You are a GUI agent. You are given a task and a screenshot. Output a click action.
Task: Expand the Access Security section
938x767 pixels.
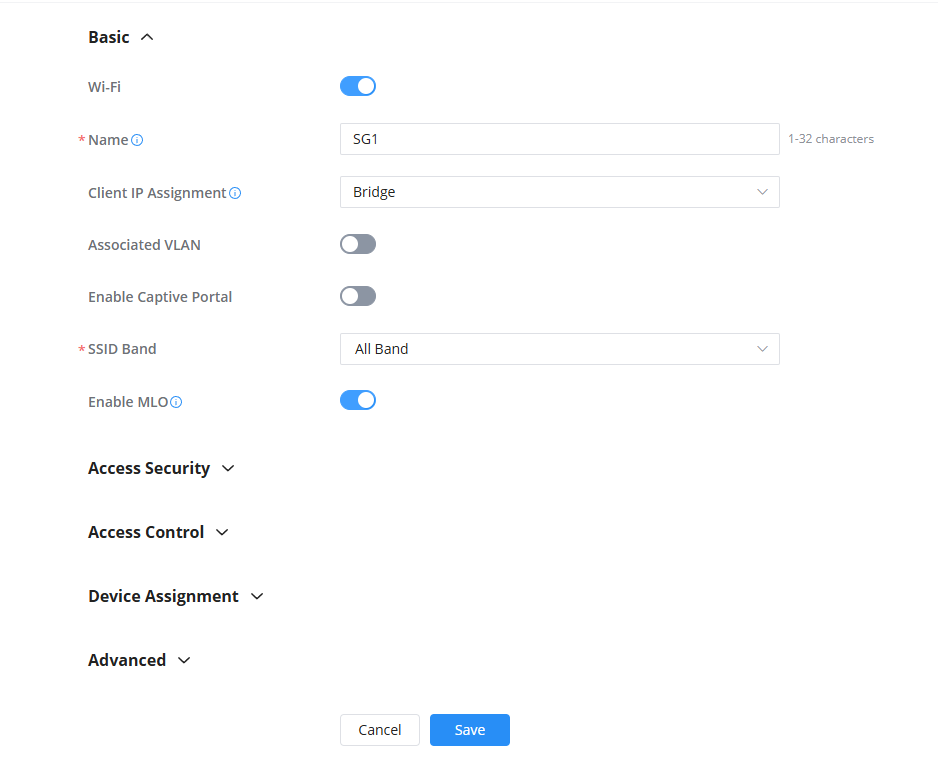point(149,468)
